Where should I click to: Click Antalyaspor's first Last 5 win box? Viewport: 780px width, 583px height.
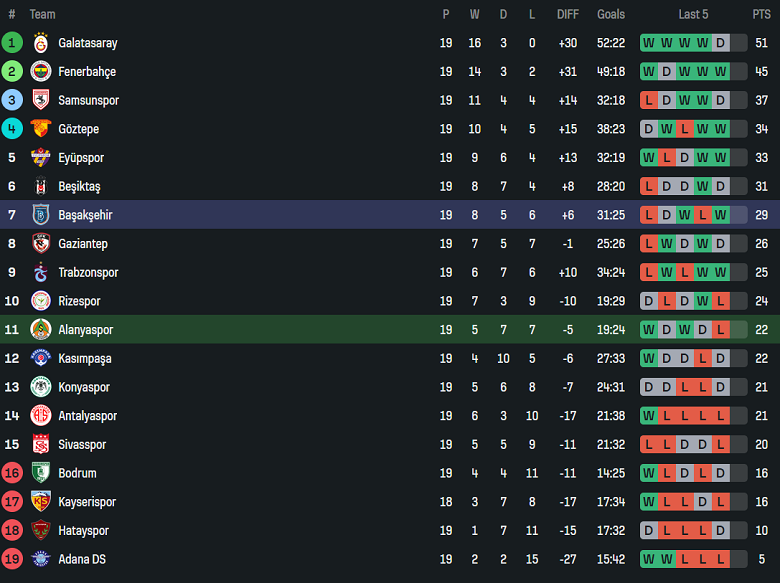(649, 416)
